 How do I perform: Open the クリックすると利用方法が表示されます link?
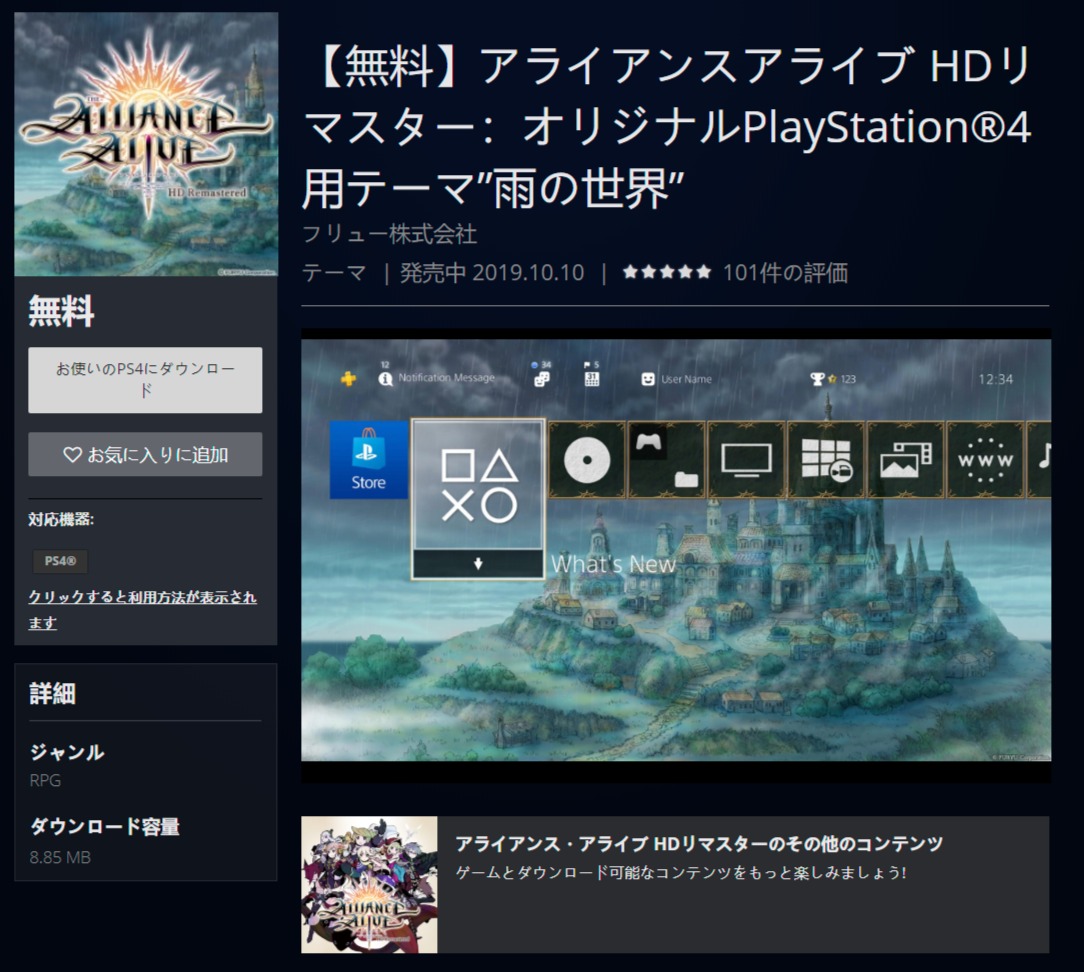pyautogui.click(x=142, y=610)
